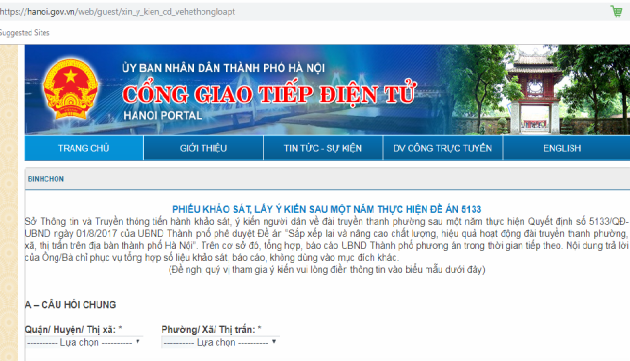Click the CỔNG GIAO TIẾP ĐIỆN TỬ banner title
The image size is (630, 361).
269,94
